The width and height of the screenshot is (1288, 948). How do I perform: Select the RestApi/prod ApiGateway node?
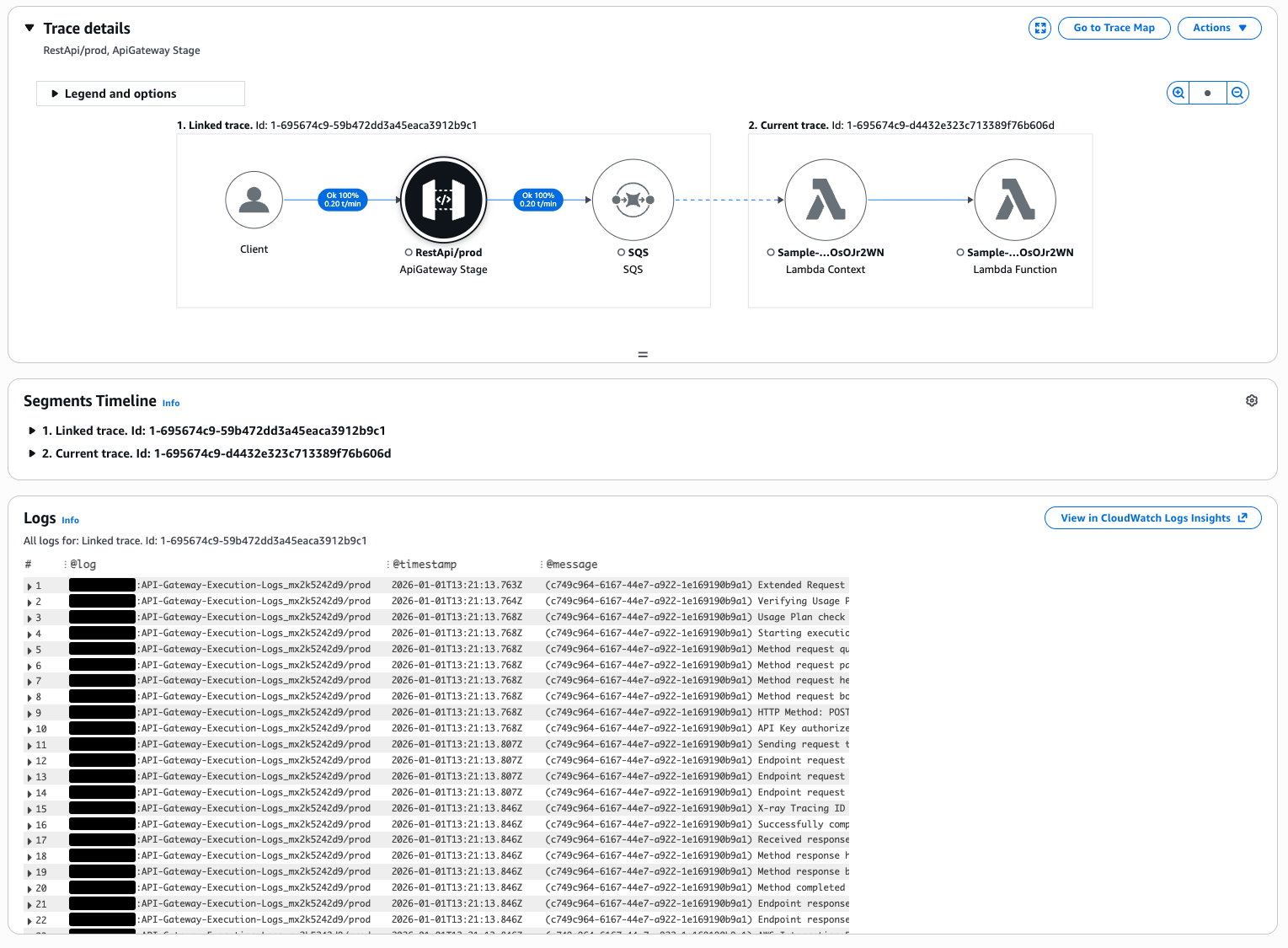click(x=443, y=200)
